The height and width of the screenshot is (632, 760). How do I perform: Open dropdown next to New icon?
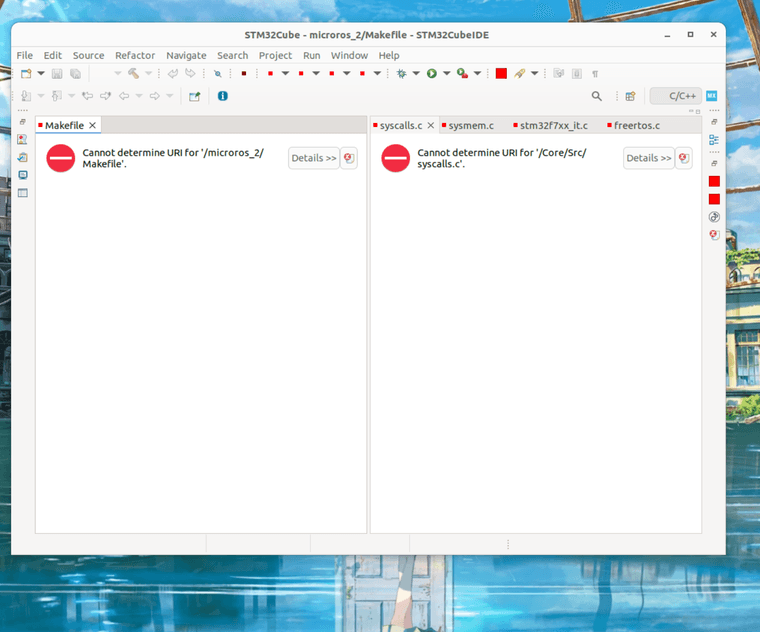pos(41,74)
